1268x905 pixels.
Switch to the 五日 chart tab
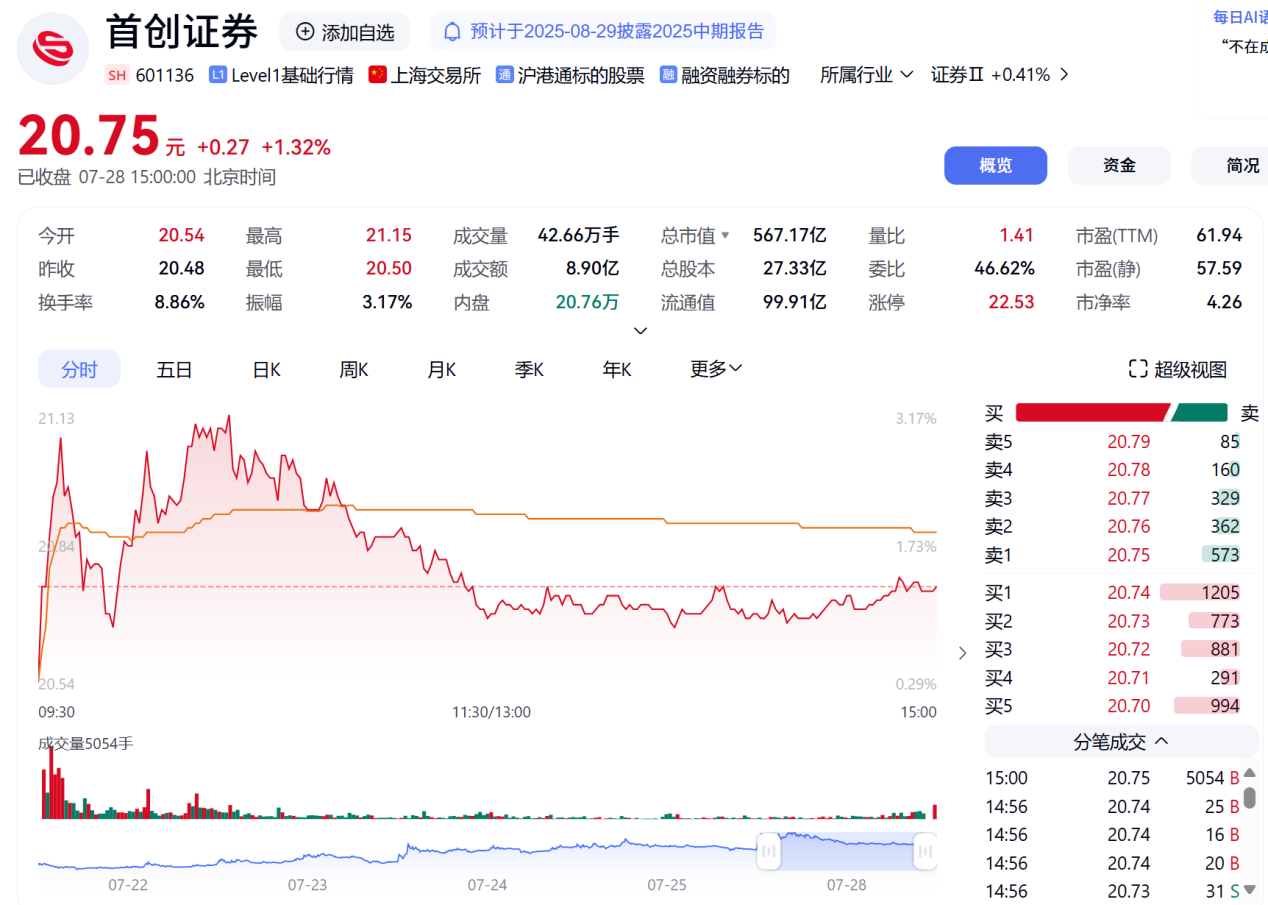pyautogui.click(x=174, y=369)
